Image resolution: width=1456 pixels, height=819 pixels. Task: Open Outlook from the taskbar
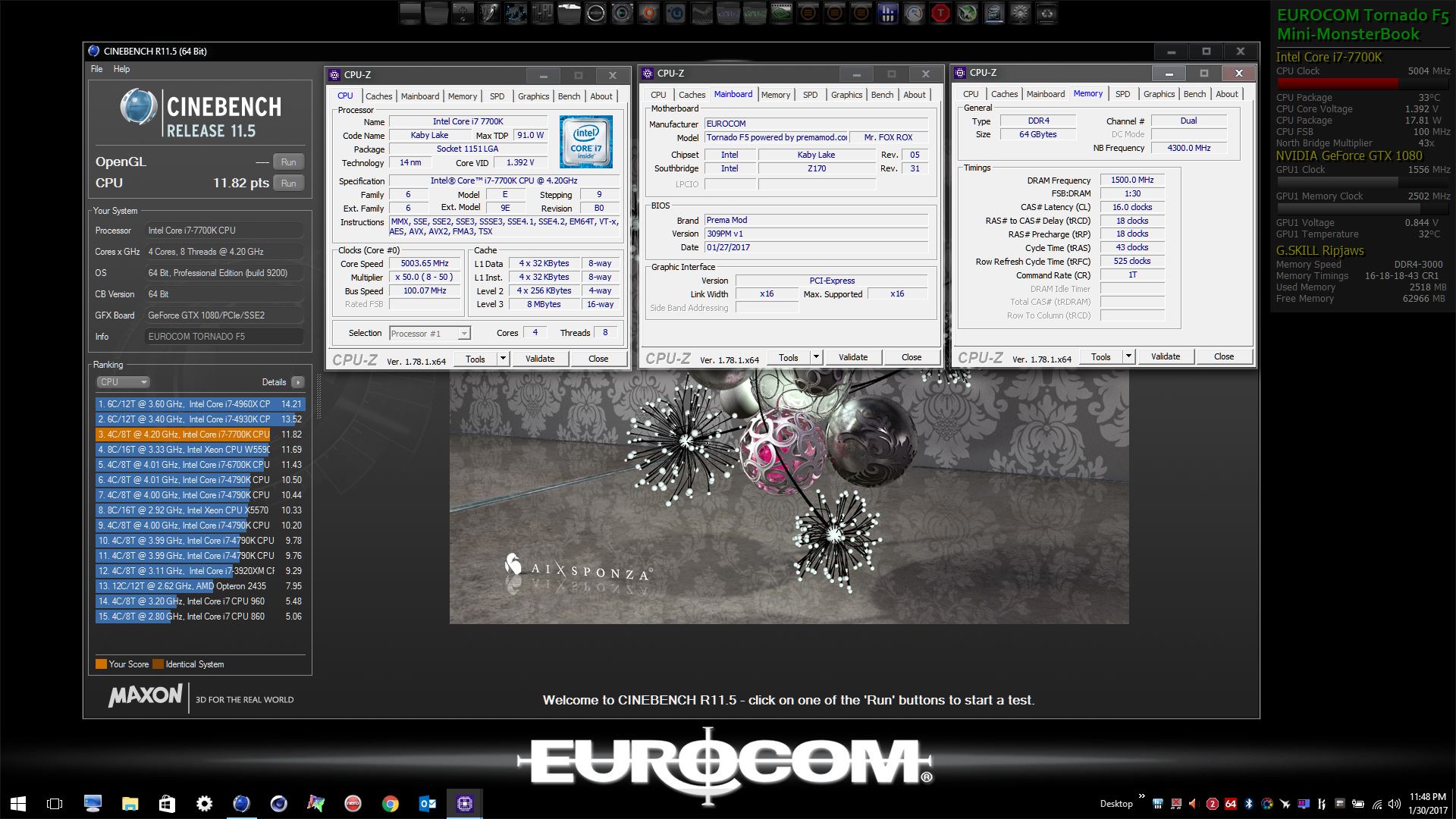point(427,804)
